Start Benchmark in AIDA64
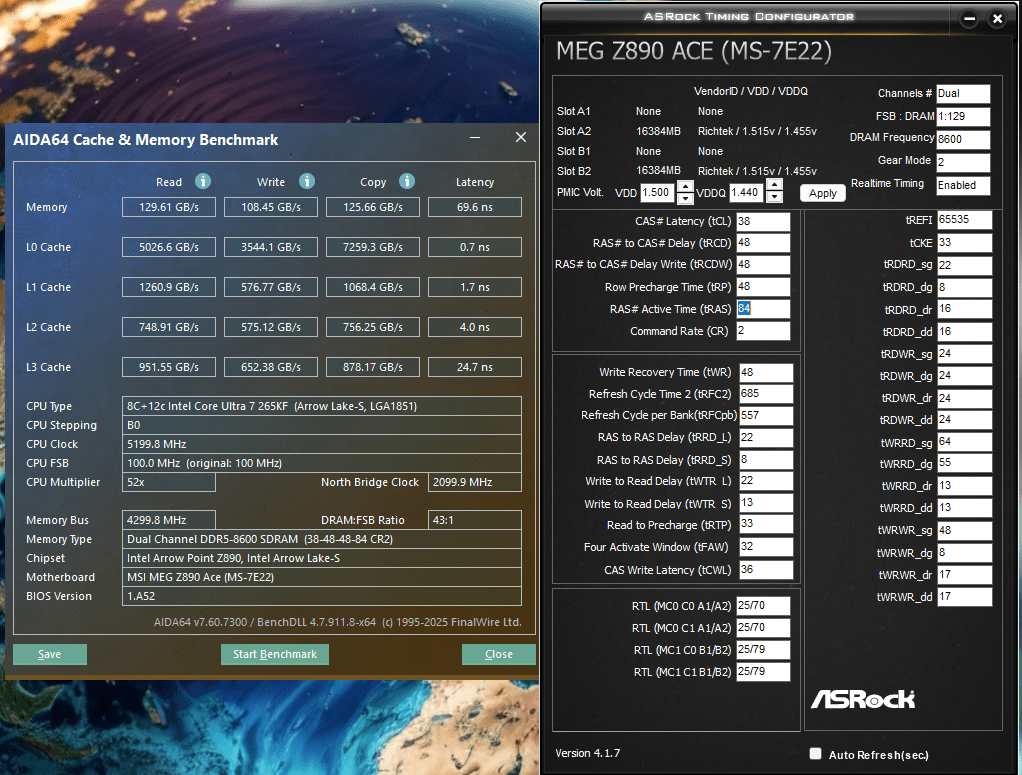The image size is (1022, 775). click(274, 654)
